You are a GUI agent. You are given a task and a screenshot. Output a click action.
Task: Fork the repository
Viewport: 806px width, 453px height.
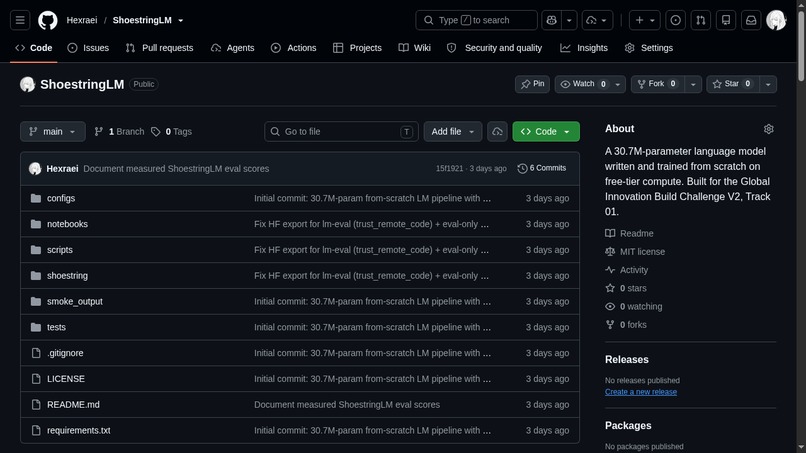point(657,84)
